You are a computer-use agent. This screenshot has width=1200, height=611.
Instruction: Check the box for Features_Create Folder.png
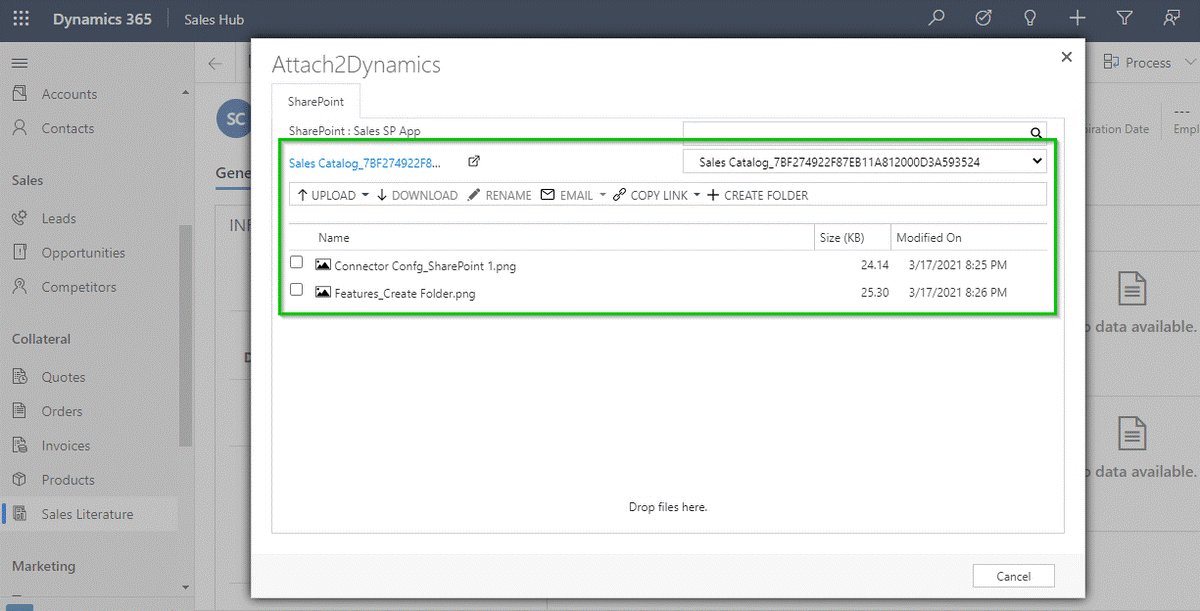[x=295, y=289]
